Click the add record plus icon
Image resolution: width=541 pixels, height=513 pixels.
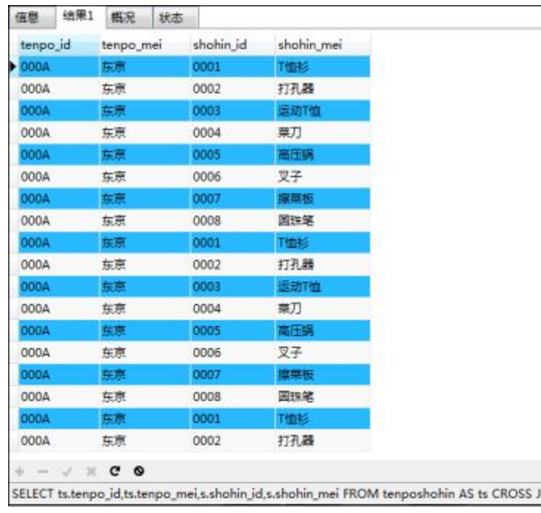(x=20, y=471)
